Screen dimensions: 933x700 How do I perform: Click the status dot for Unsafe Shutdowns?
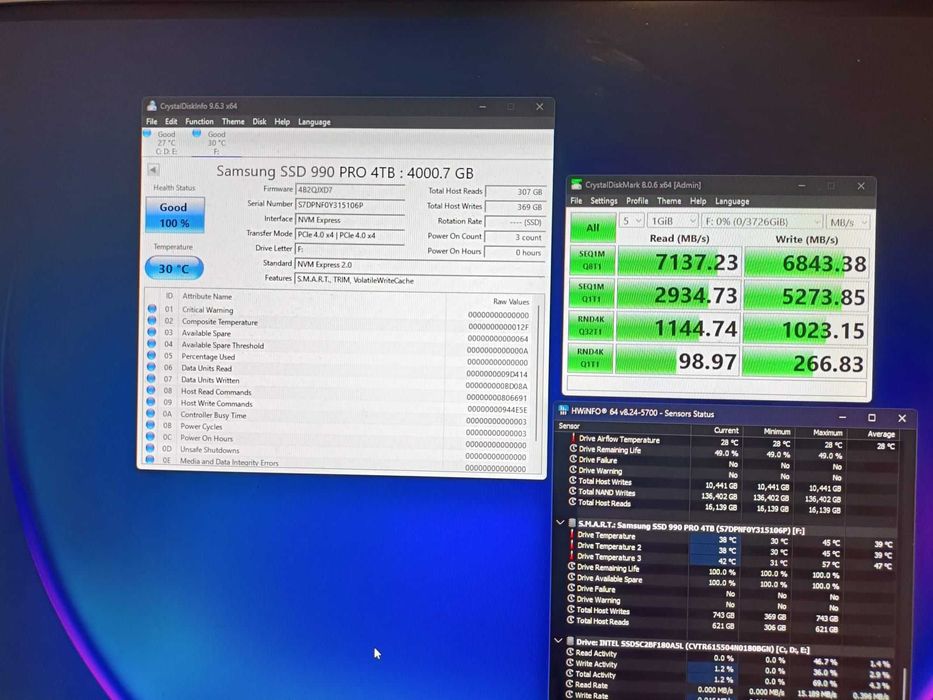(150, 448)
